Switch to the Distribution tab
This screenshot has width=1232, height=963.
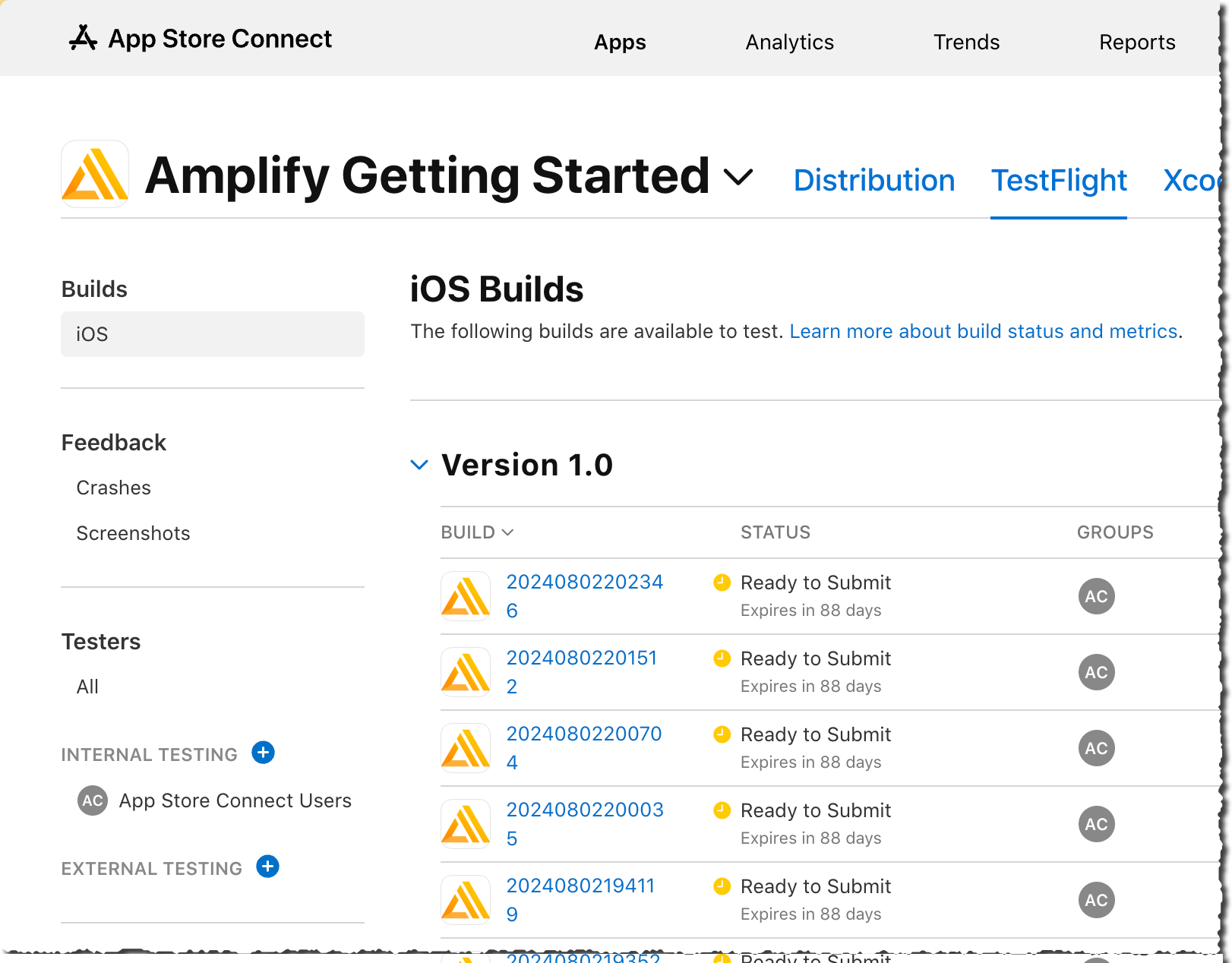point(873,181)
